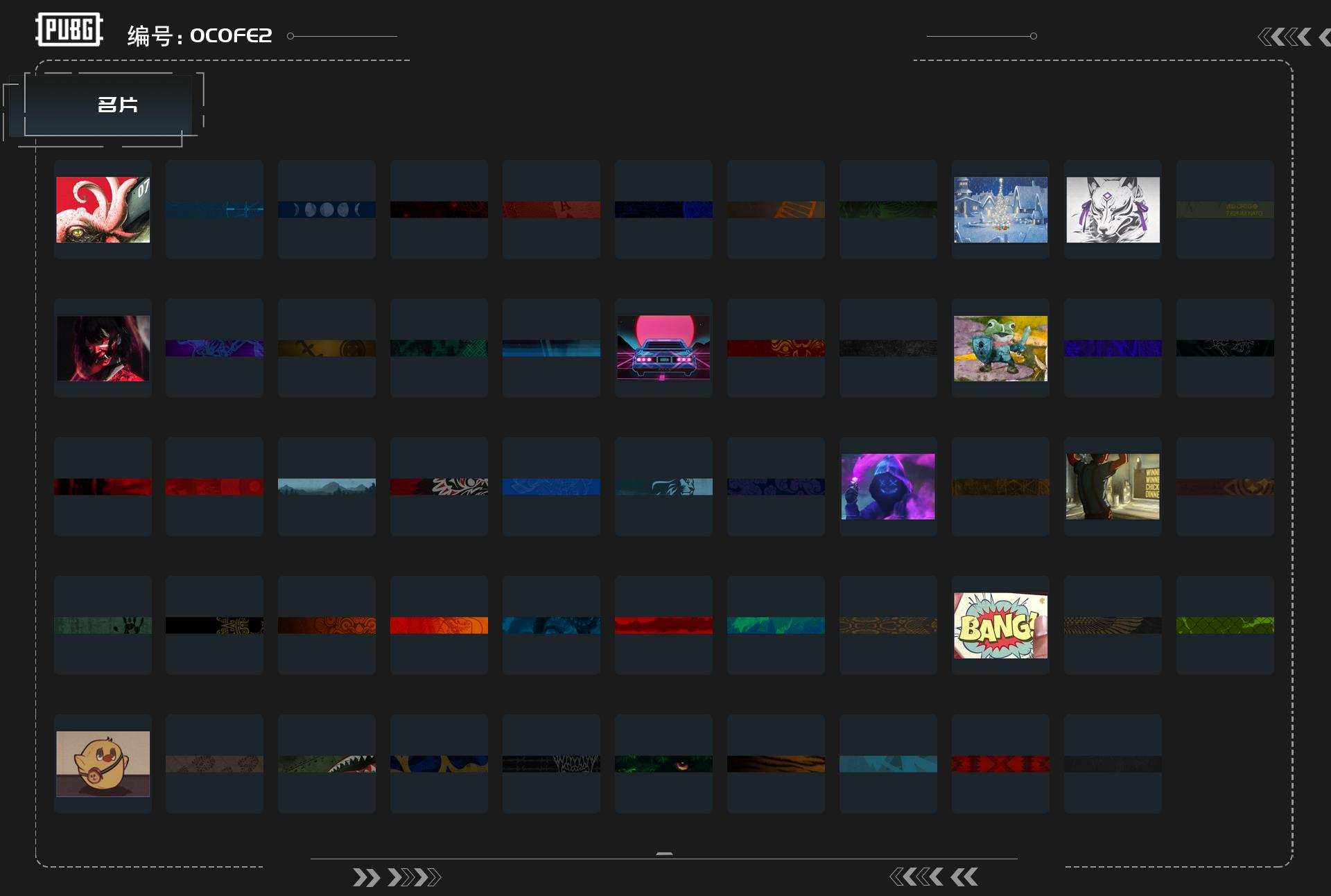
Task: Select the playing card Ace red banner
Action: click(551, 209)
